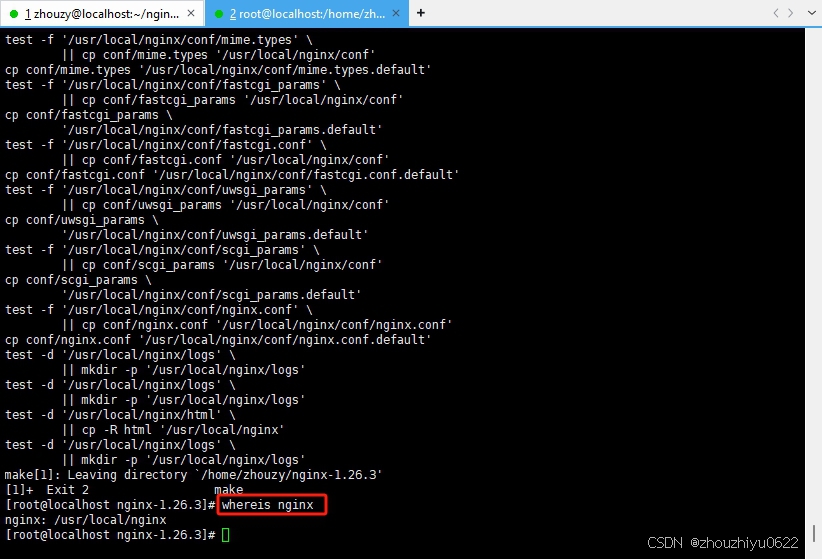Click the 'cp conf/nginx.conf' default copy line

point(218,340)
